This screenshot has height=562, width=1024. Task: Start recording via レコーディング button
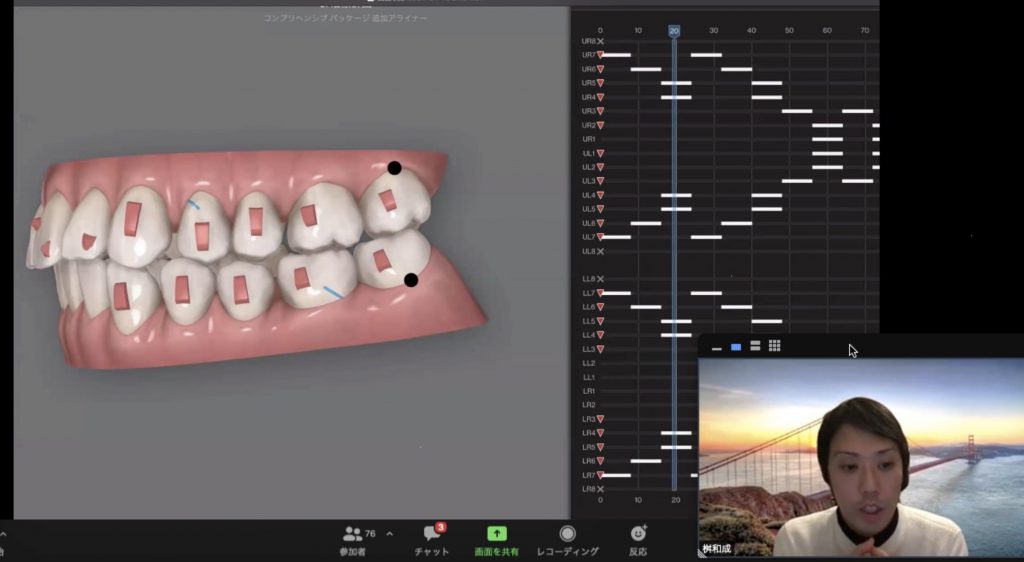568,541
